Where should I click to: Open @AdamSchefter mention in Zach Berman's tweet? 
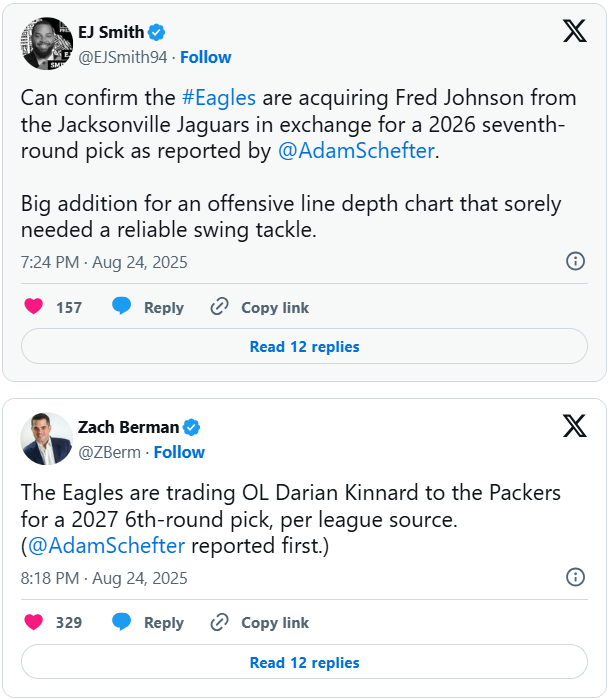click(106, 546)
